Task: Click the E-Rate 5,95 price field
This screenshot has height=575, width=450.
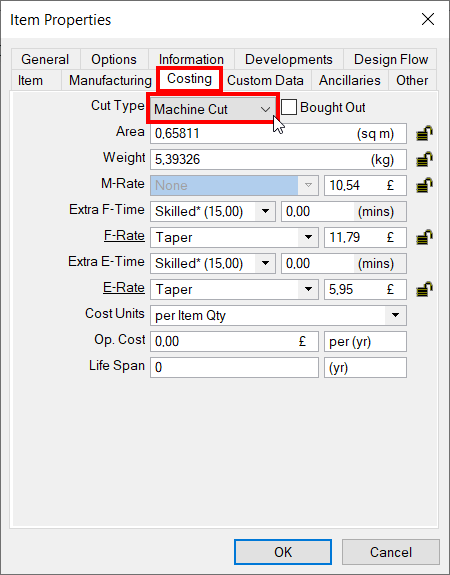Action: [x=365, y=289]
